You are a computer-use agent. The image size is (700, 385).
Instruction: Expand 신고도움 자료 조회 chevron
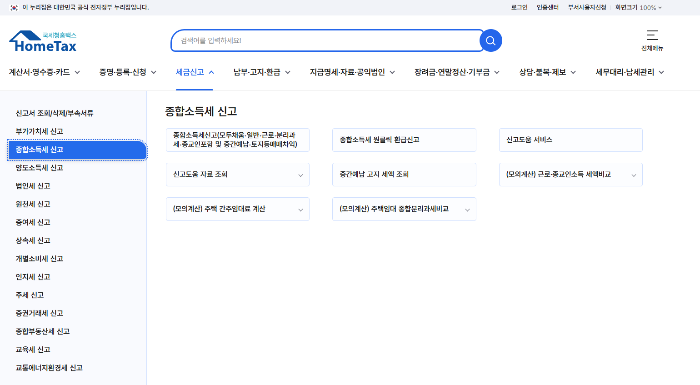click(300, 175)
